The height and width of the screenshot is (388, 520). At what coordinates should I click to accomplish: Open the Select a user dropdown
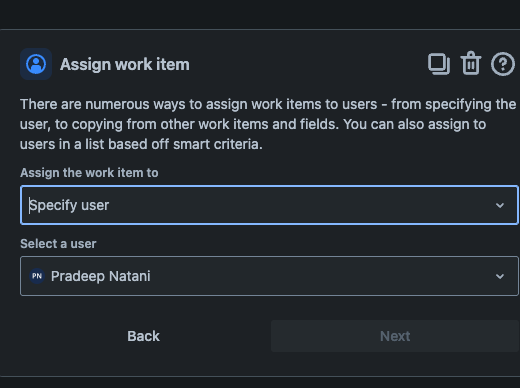click(x=269, y=276)
